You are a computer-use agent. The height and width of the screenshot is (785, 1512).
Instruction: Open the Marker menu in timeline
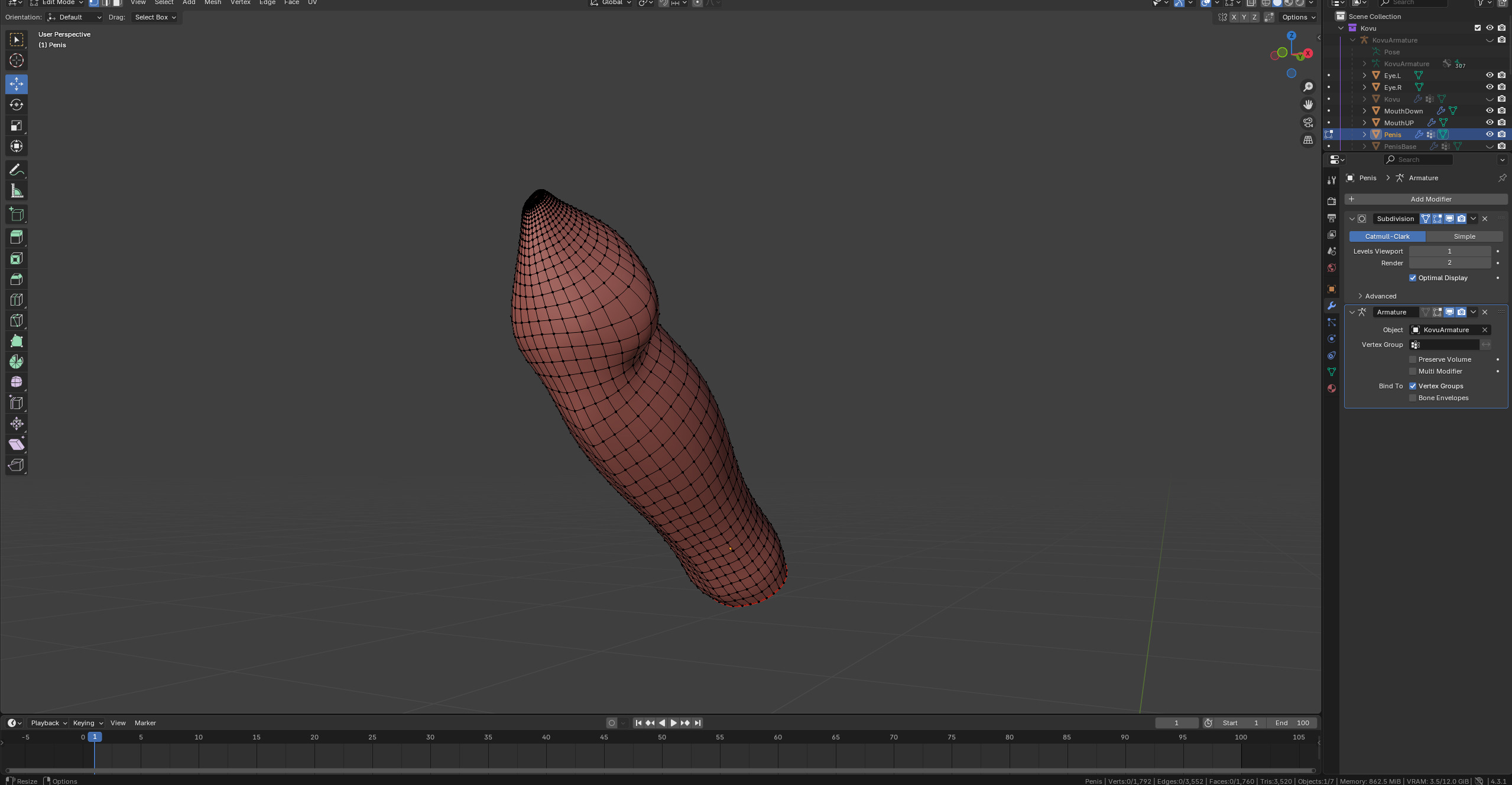145,723
